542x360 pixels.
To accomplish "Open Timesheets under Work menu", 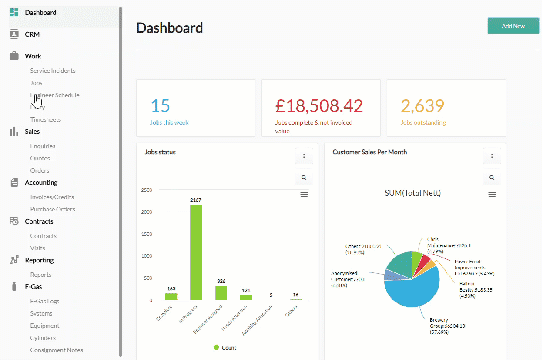I will point(45,120).
